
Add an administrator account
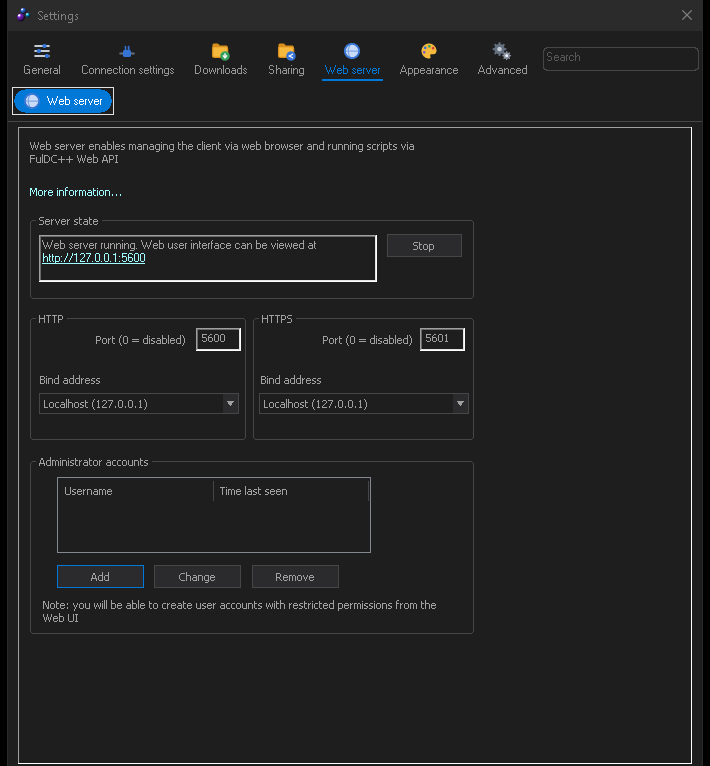pos(100,577)
